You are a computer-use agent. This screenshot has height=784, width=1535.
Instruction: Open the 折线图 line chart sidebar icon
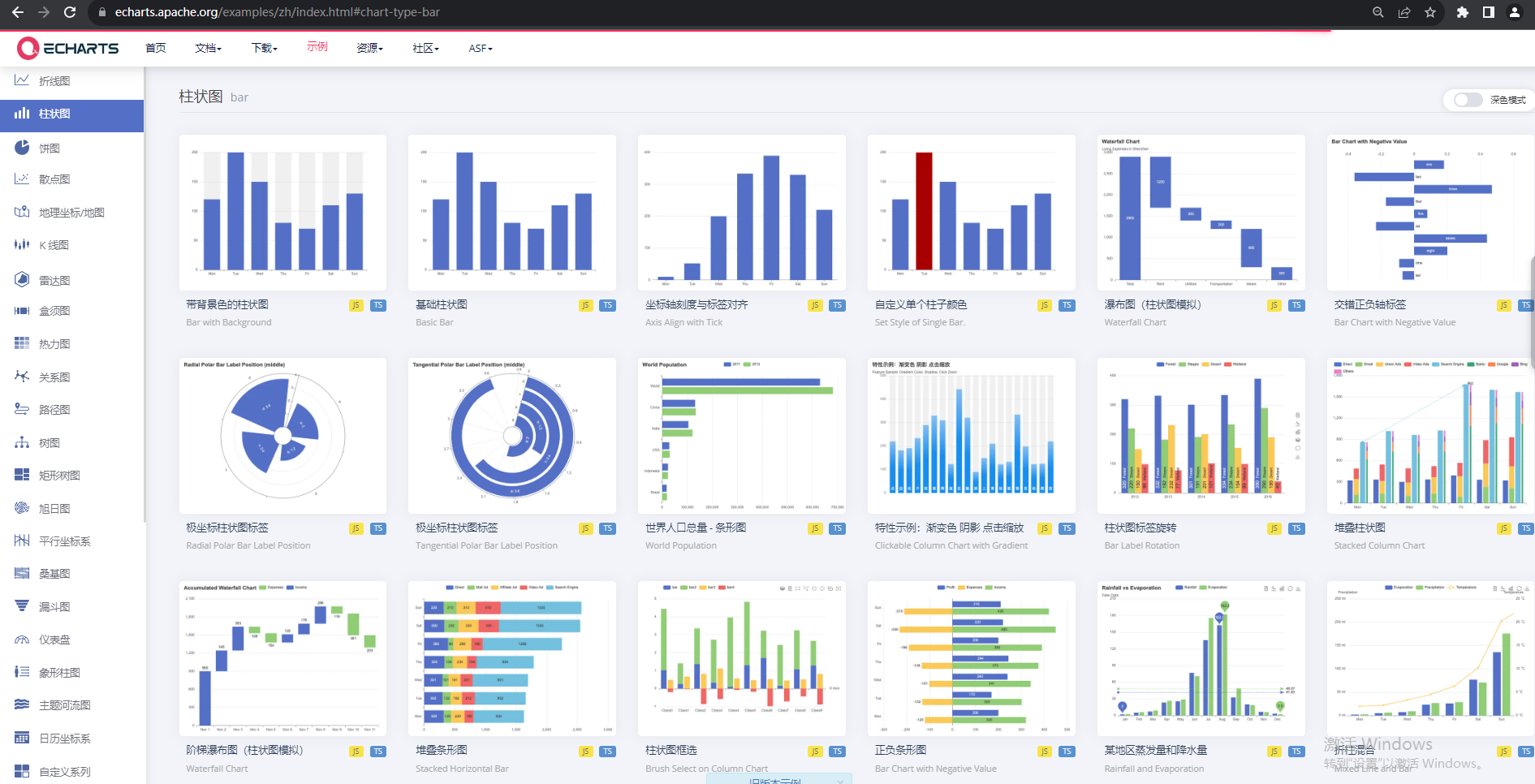[x=22, y=80]
